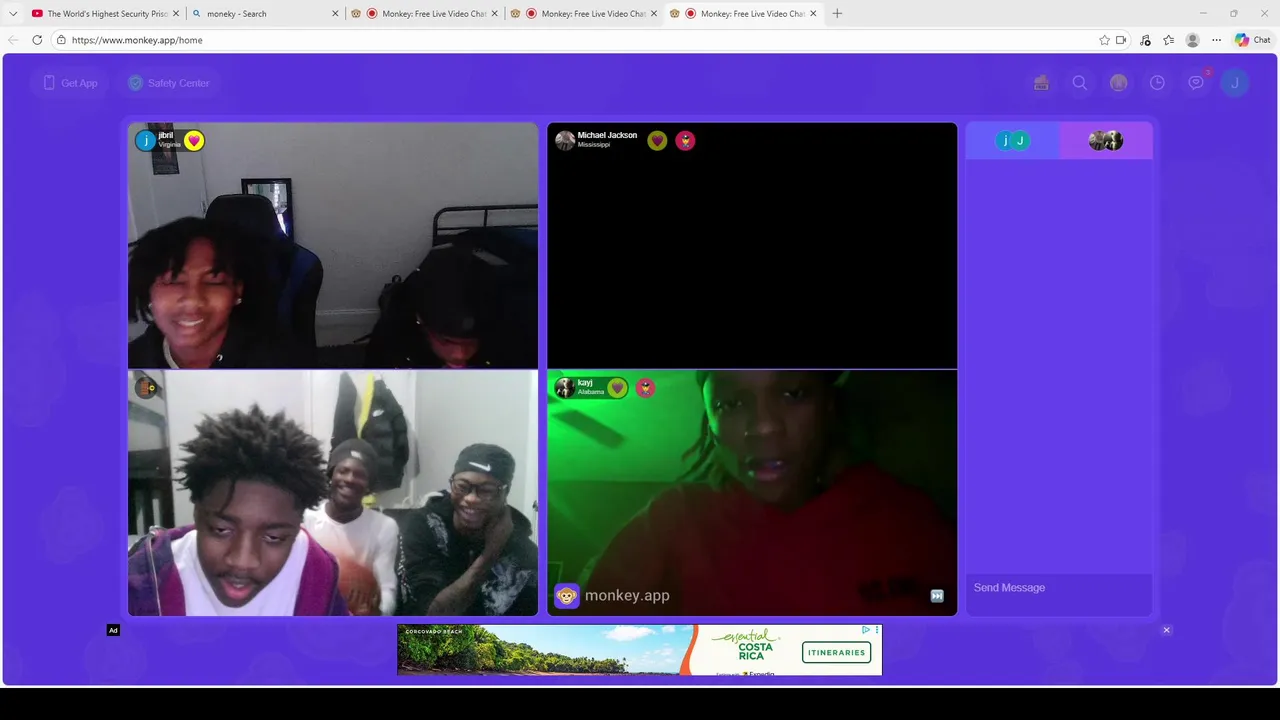1280x720 pixels.
Task: Open a new browser tab
Action: (837, 14)
